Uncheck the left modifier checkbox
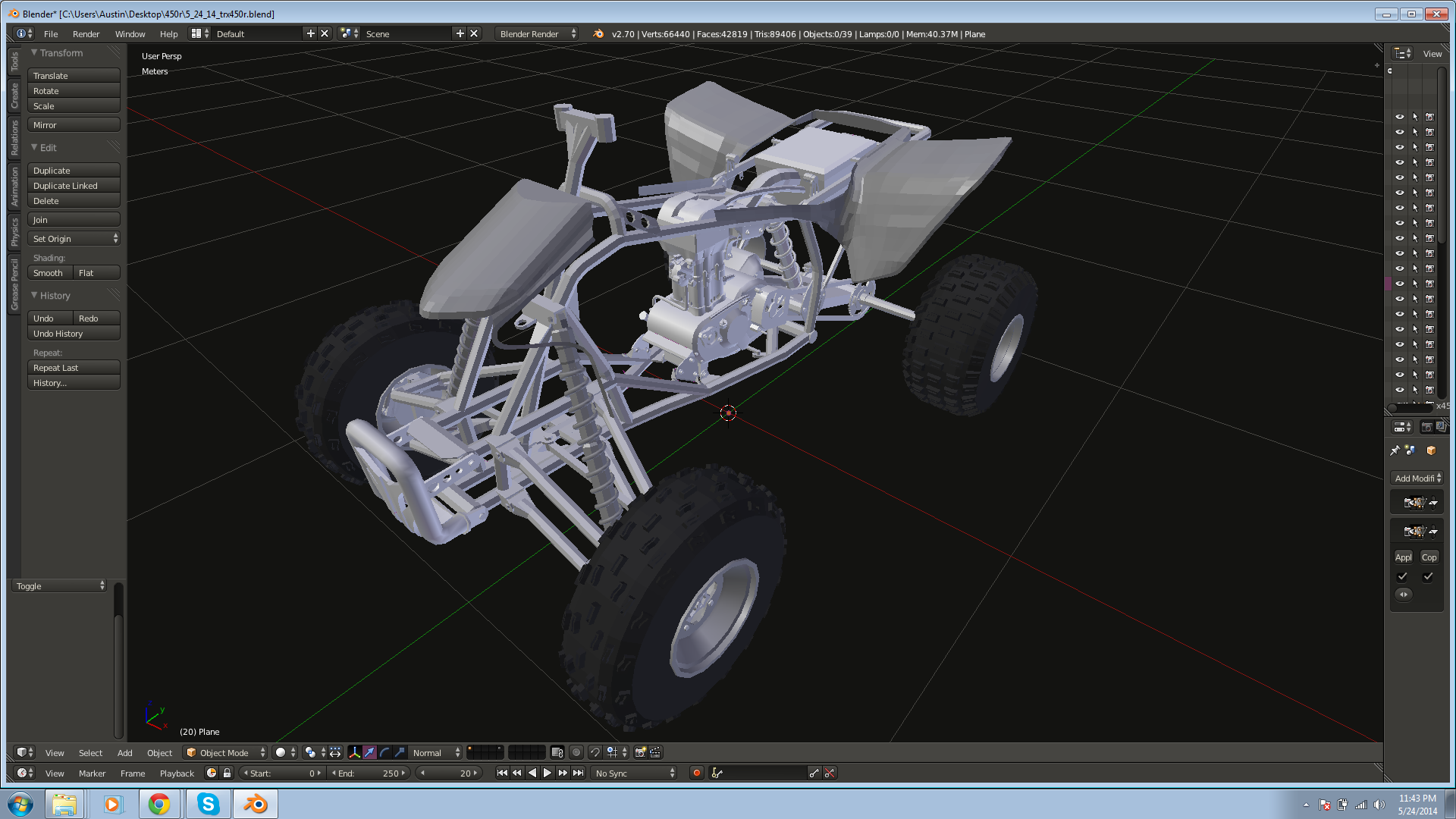Viewport: 1456px width, 819px height. pos(1402,576)
